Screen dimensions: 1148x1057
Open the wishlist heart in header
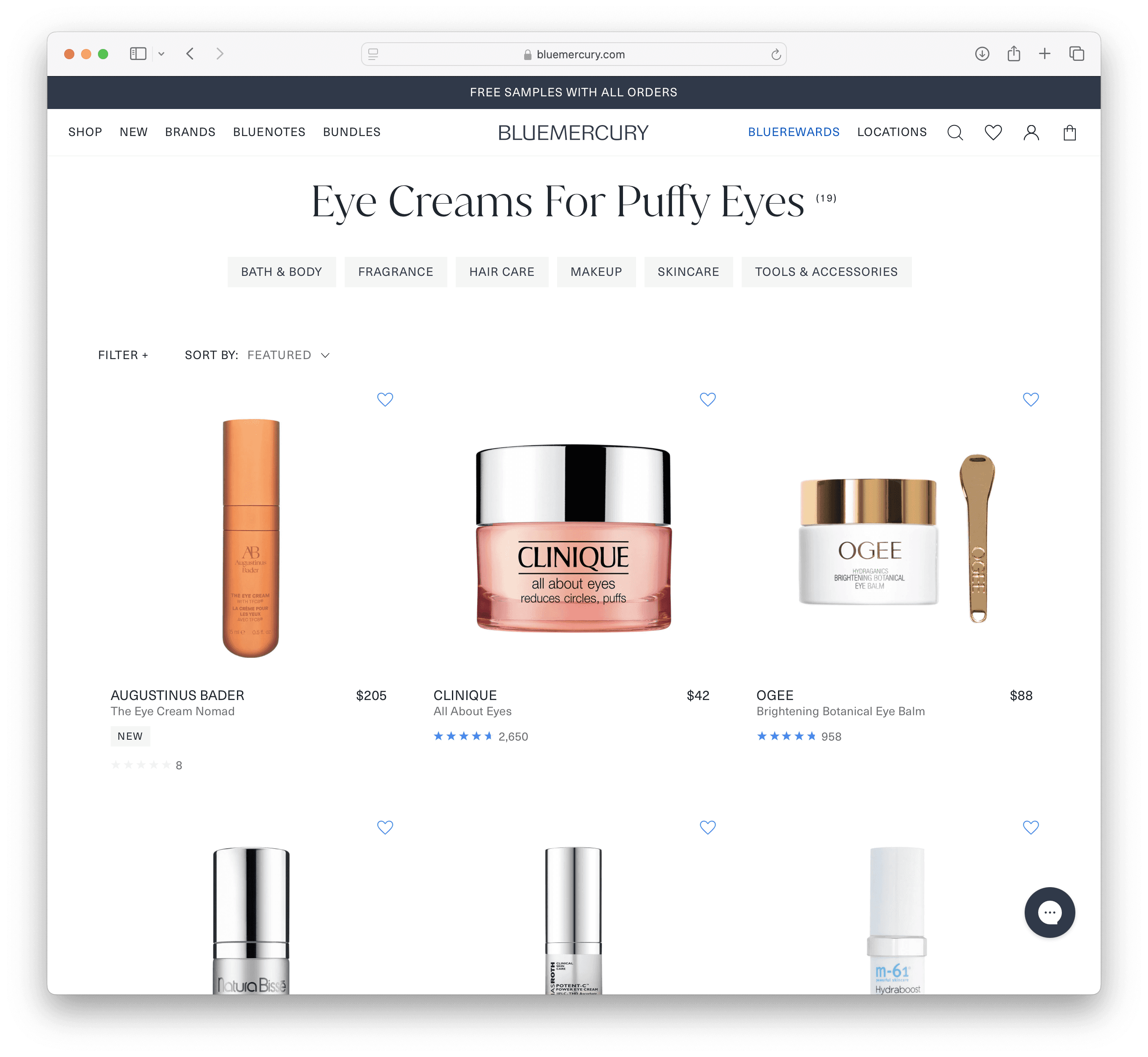(x=993, y=133)
